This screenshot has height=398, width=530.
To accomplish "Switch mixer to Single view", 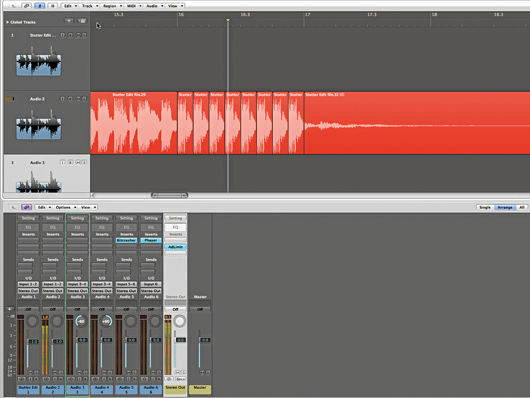I will point(485,207).
